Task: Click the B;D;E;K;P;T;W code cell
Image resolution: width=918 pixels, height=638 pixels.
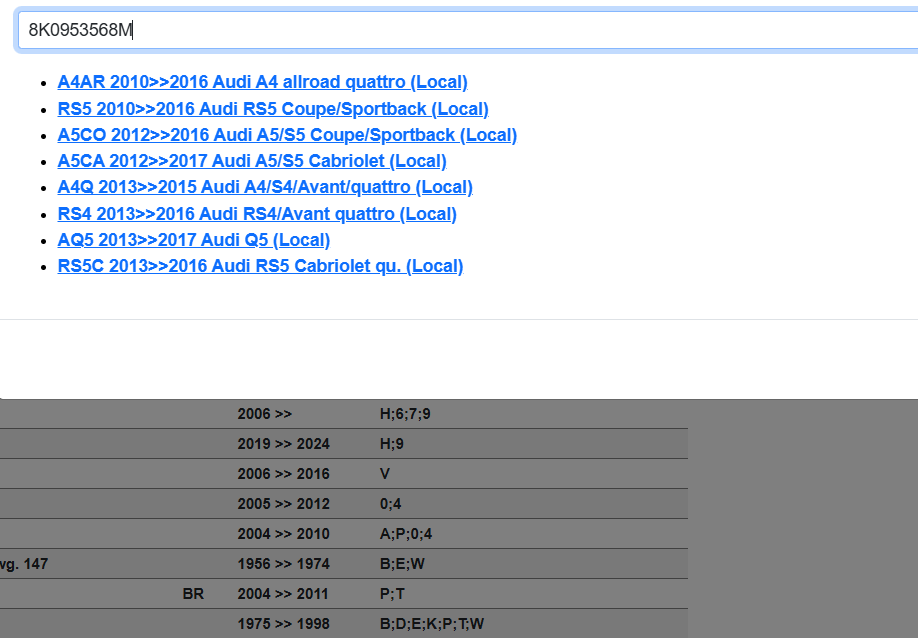Action: tap(432, 624)
